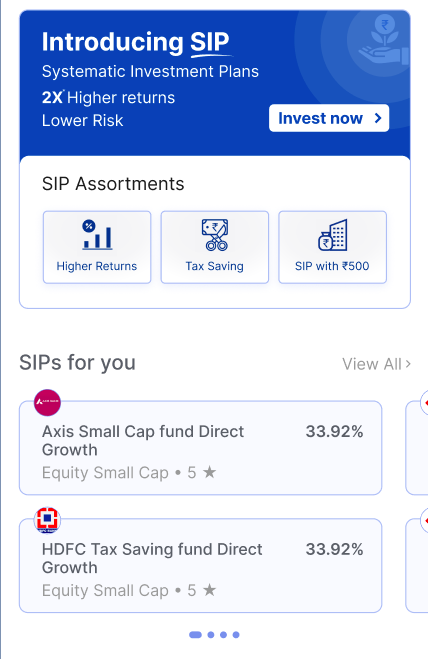Click the Axis fund logo badge
Image resolution: width=428 pixels, height=659 pixels.
47,402
